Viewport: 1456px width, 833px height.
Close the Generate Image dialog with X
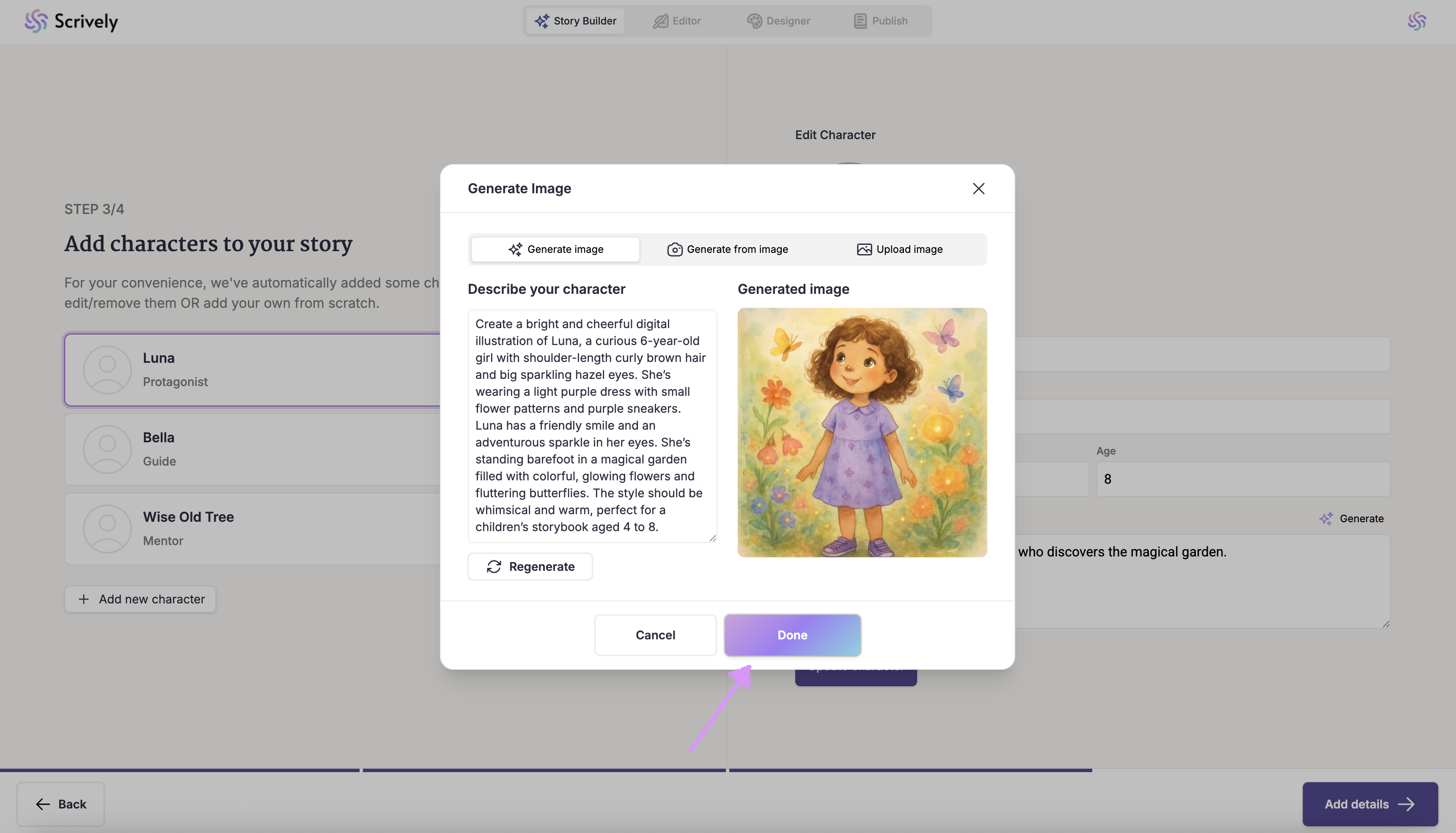click(978, 189)
